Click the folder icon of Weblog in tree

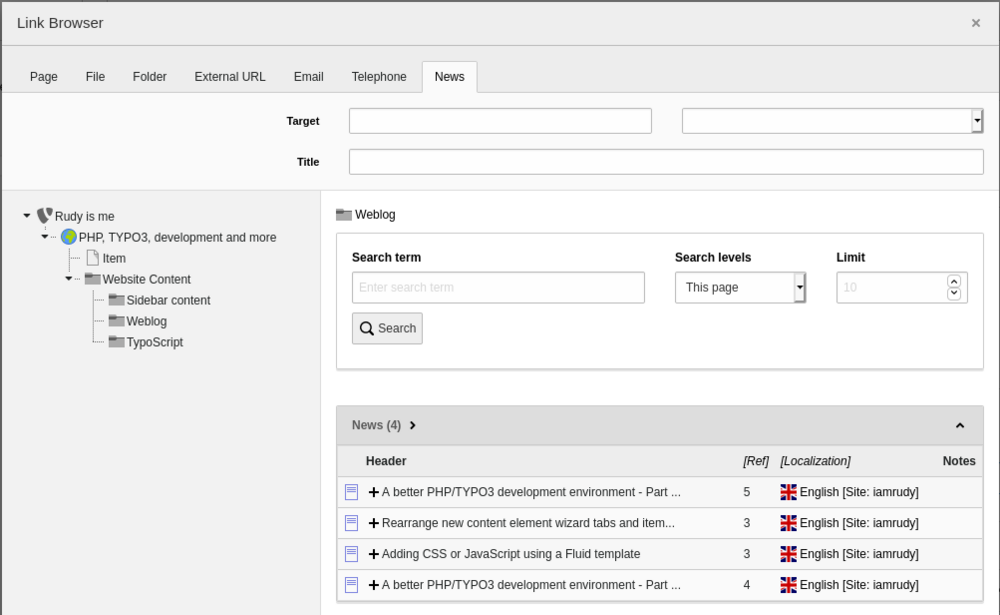tap(116, 321)
